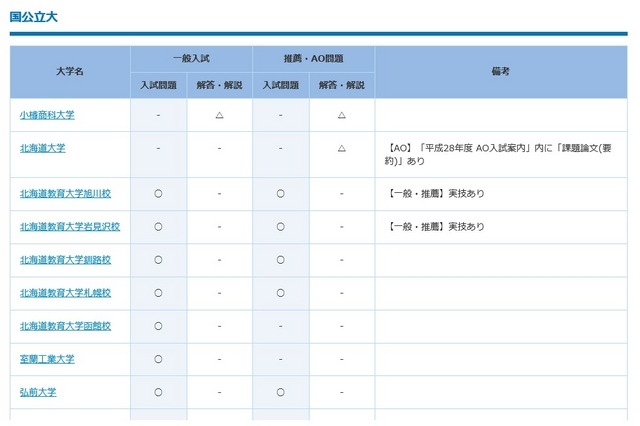This screenshot has width=640, height=426.
Task: Open the 北海道教育大学岩見沢校 link
Action: (x=70, y=226)
